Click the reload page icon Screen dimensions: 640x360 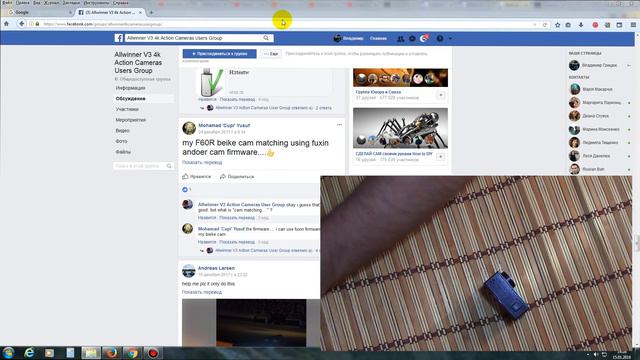pos(544,24)
